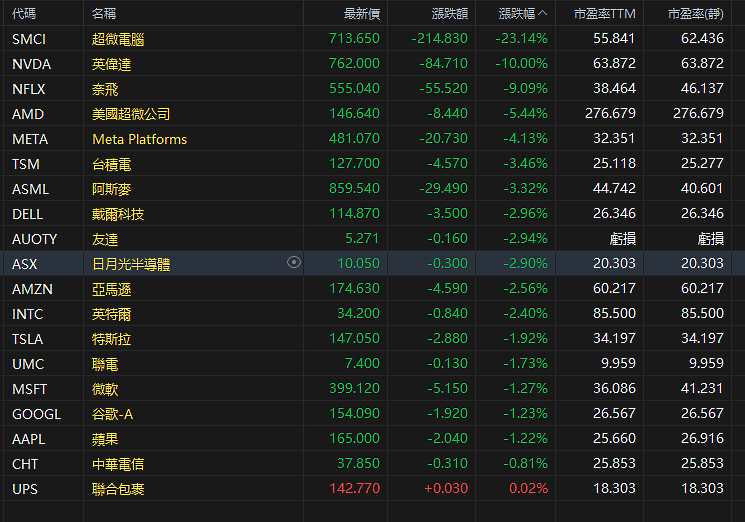Select the META ticker
Viewport: 745px width, 522px height.
point(30,139)
